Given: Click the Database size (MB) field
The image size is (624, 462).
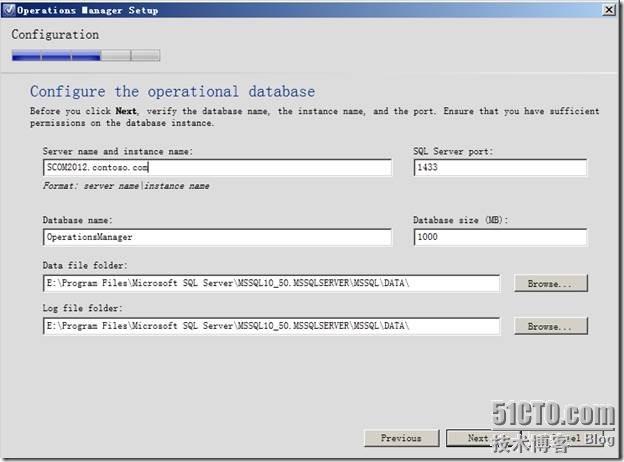Looking at the screenshot, I should pos(500,237).
